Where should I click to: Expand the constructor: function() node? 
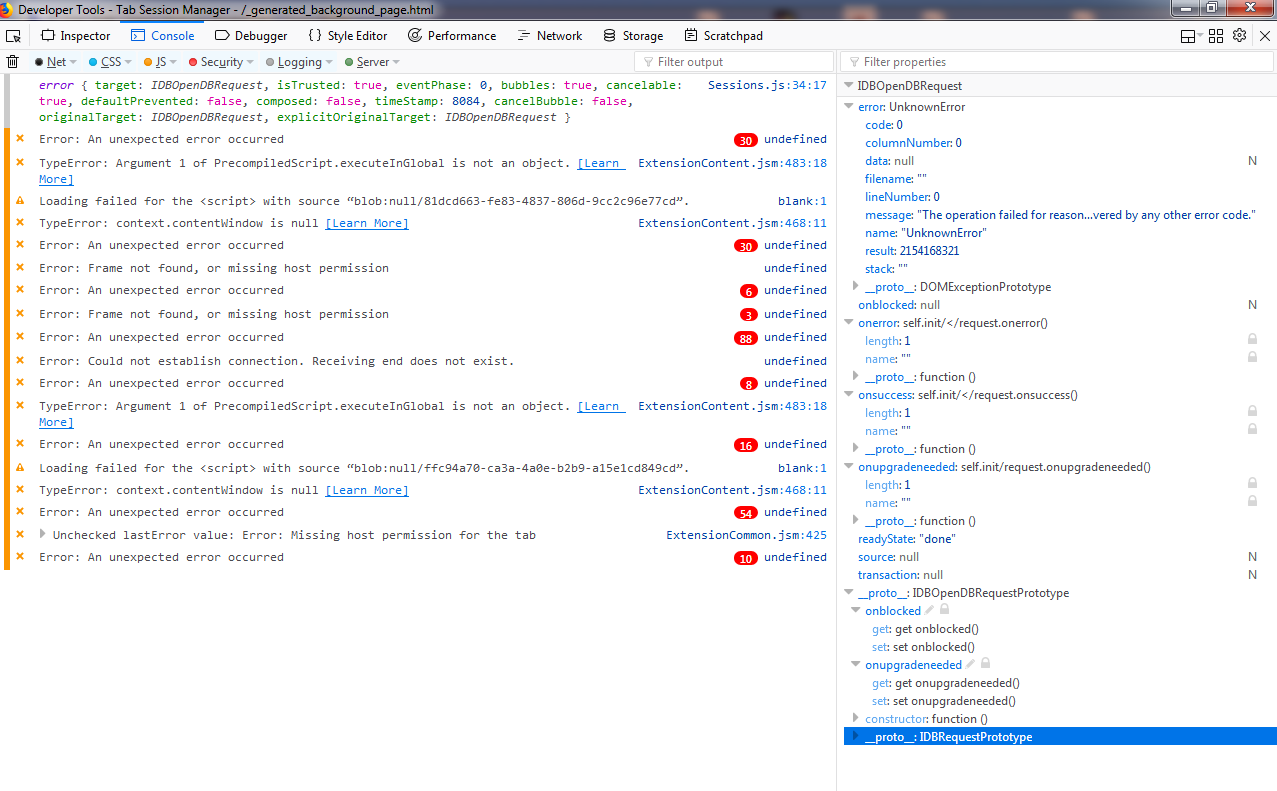coord(856,718)
